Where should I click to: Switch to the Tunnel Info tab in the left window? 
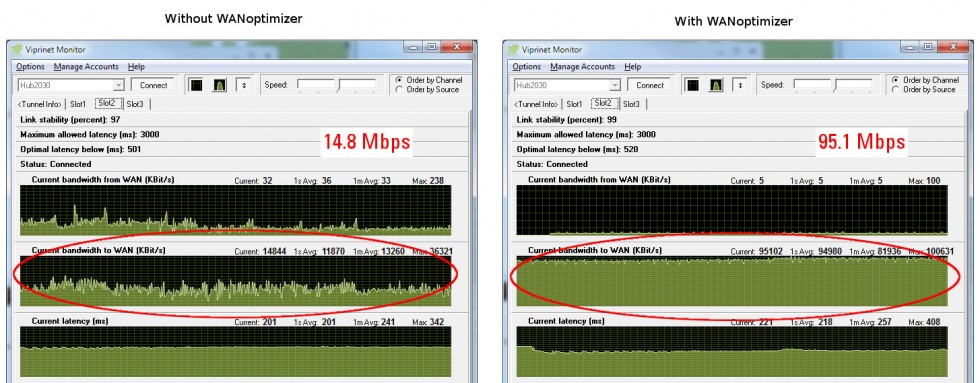40,104
